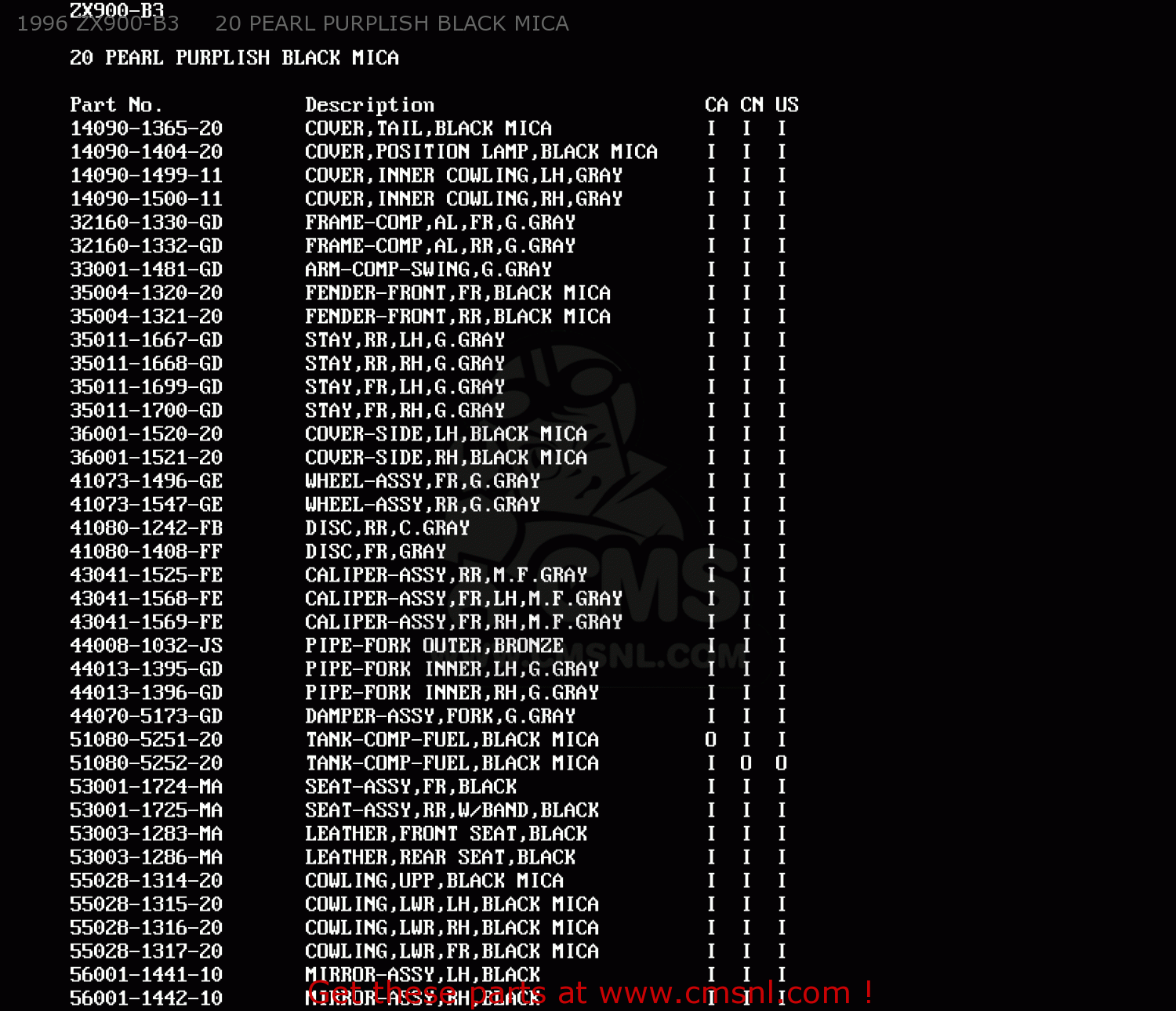Image resolution: width=1176 pixels, height=1011 pixels.
Task: Click the '20 PEARL PURPLISH BLACK MICA' heading
Action: click(x=234, y=58)
